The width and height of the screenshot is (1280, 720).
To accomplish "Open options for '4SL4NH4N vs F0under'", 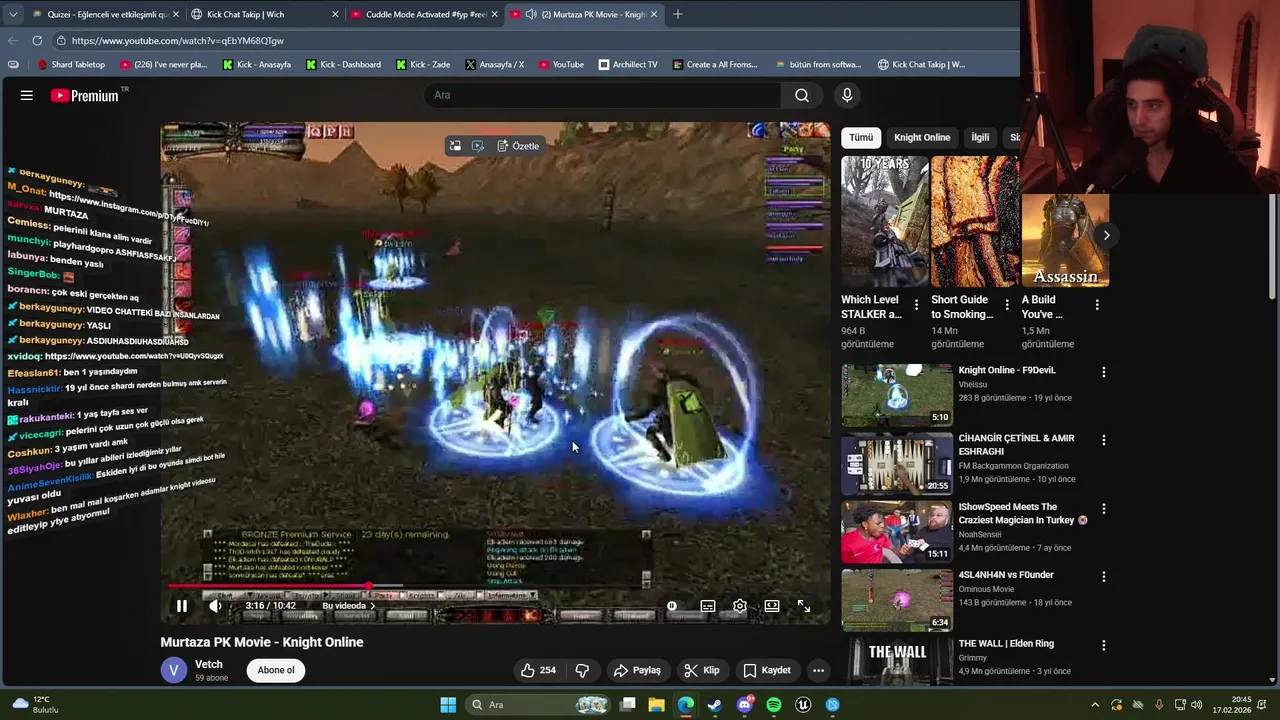I will click(x=1104, y=577).
